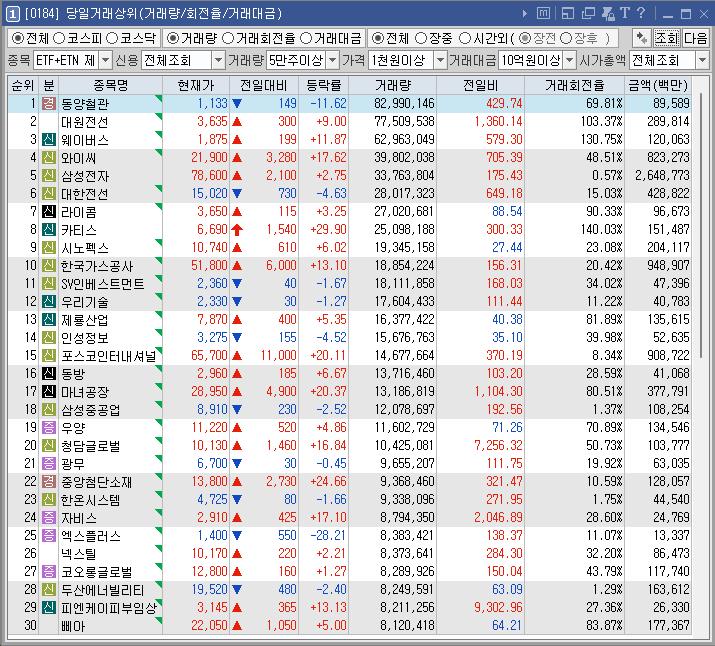The width and height of the screenshot is (715, 646).
Task: Click the 종목명 column header
Action: pyautogui.click(x=110, y=85)
